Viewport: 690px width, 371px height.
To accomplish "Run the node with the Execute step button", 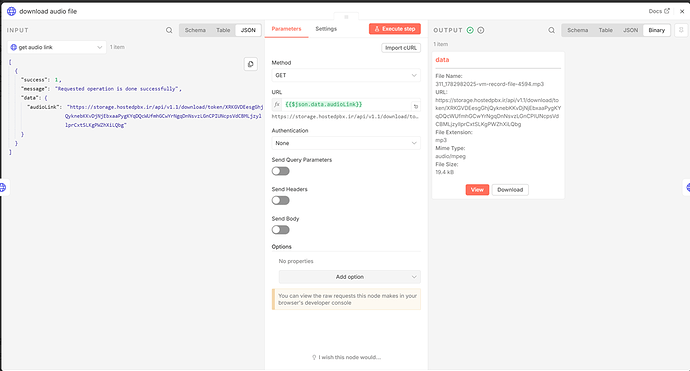I will [395, 29].
